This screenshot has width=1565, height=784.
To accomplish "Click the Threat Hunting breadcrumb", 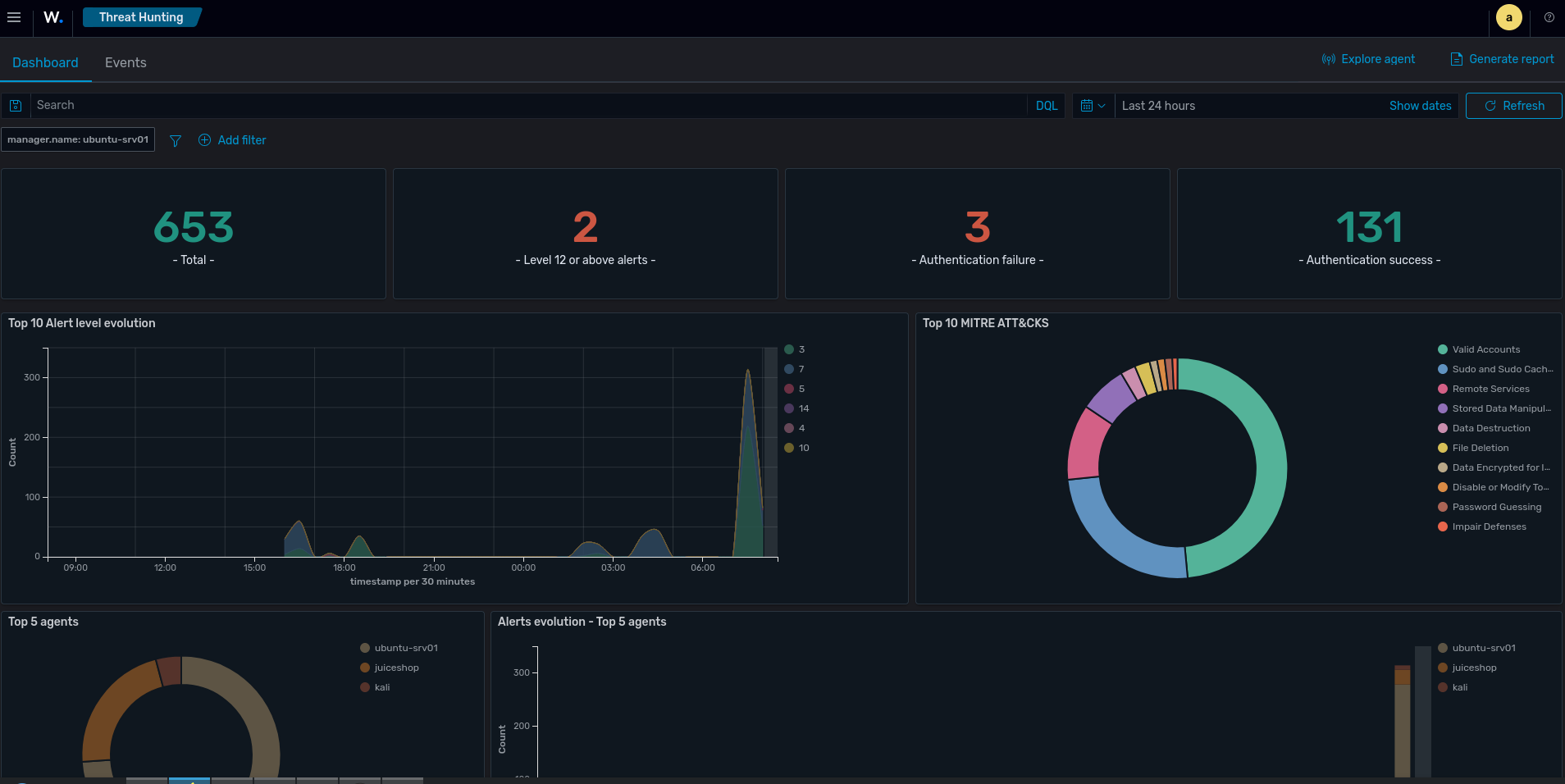I will (x=141, y=17).
